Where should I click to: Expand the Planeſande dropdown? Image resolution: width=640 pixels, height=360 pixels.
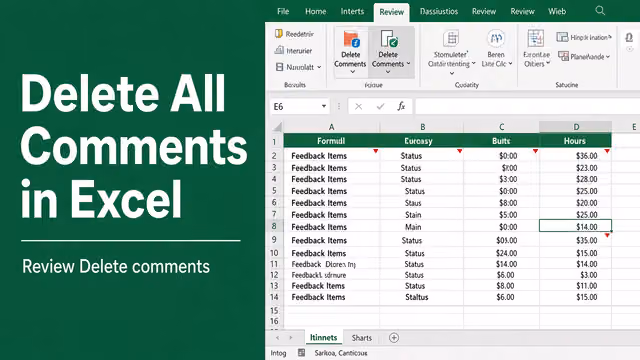tap(608, 57)
